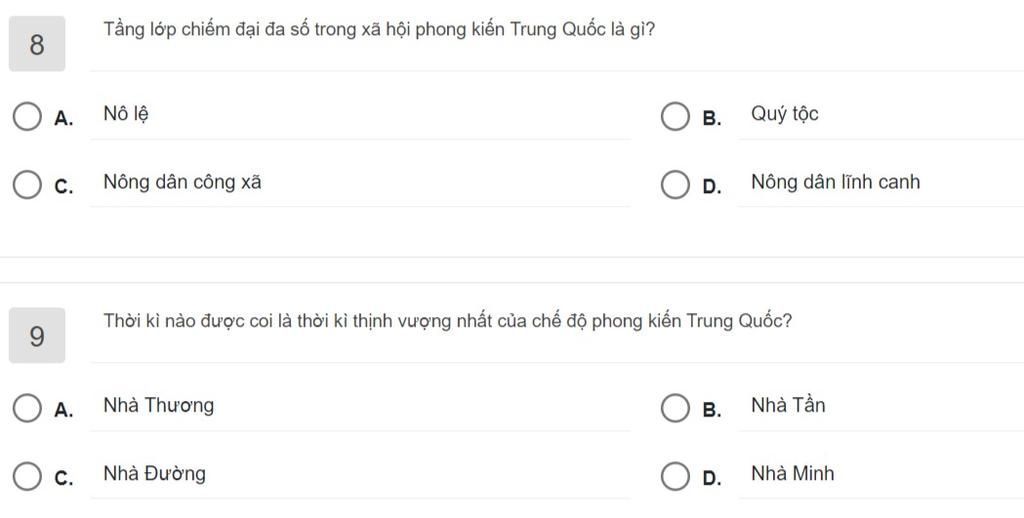
Task: Select radio button C for question 9
Action: [27, 476]
